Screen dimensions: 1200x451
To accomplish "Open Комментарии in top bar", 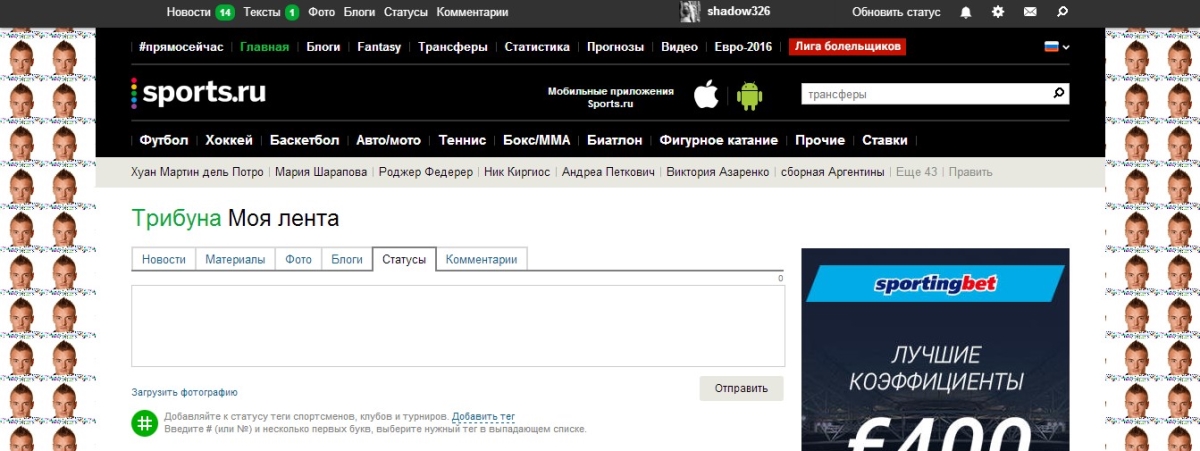I will pyautogui.click(x=472, y=13).
